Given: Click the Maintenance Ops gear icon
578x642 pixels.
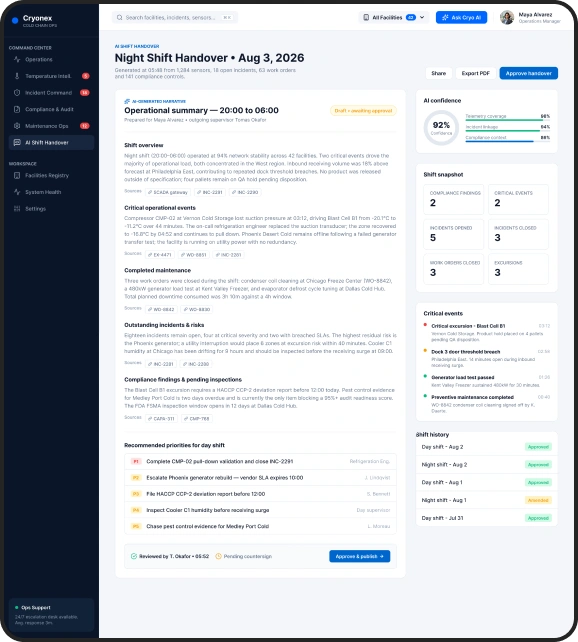Looking at the screenshot, I should (x=17, y=126).
